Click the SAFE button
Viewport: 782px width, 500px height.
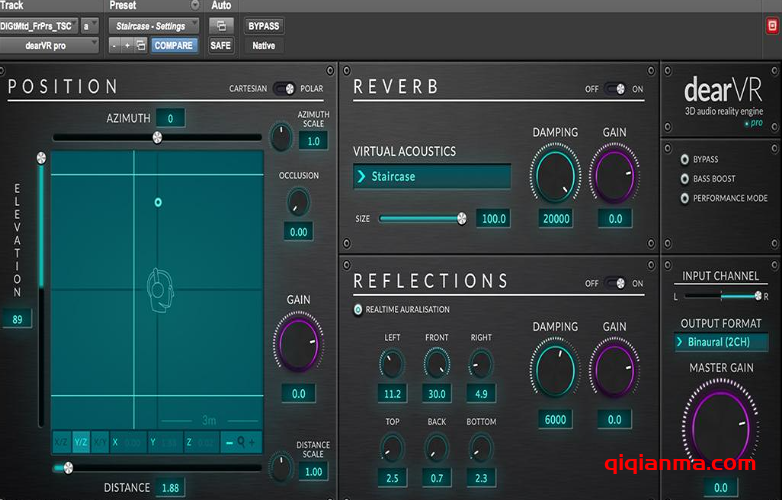tap(220, 45)
